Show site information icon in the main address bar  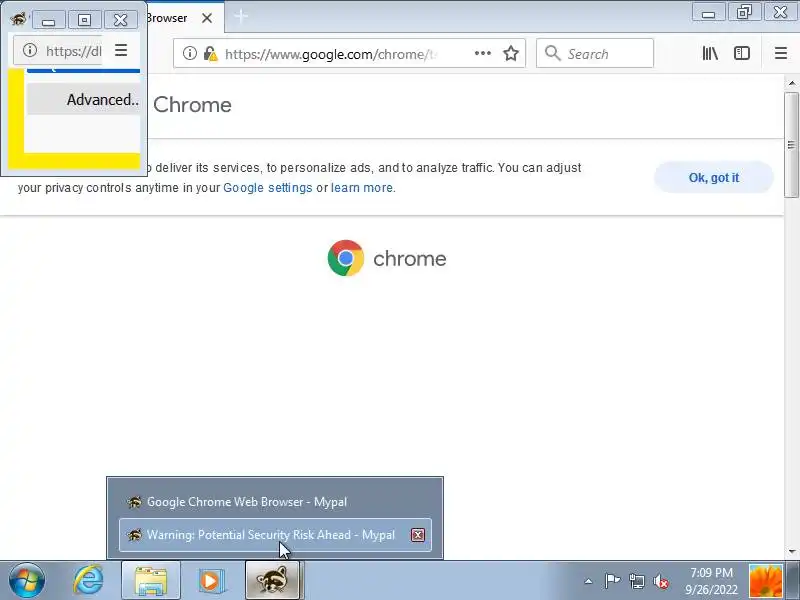point(189,53)
